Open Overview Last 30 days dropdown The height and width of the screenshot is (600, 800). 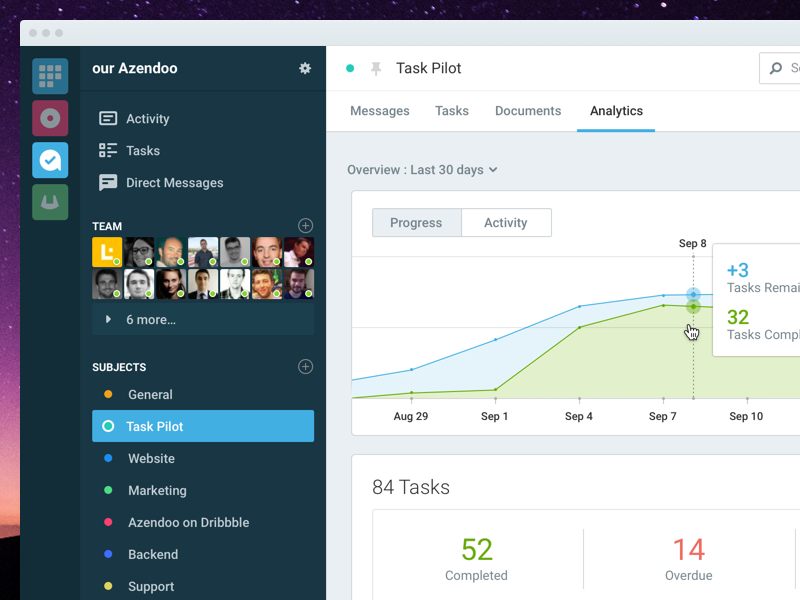(422, 170)
